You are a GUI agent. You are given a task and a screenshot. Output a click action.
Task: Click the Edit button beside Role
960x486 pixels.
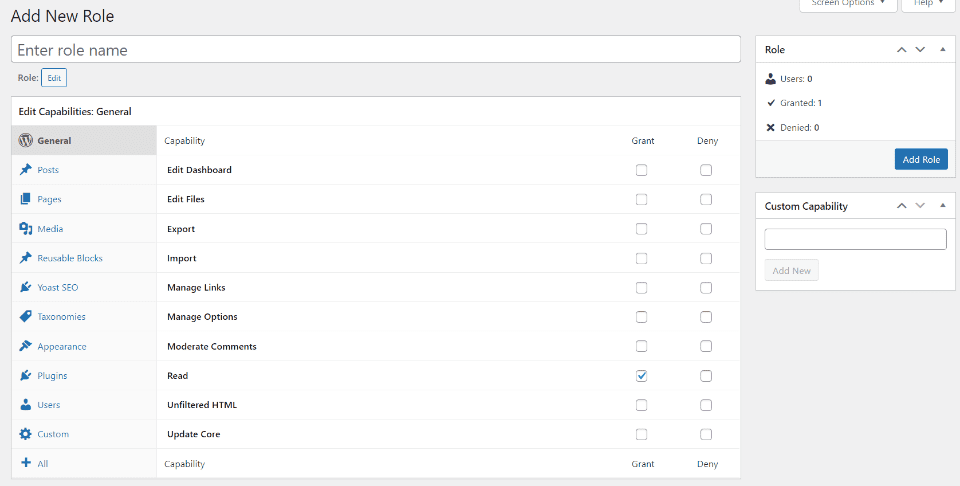pyautogui.click(x=54, y=77)
